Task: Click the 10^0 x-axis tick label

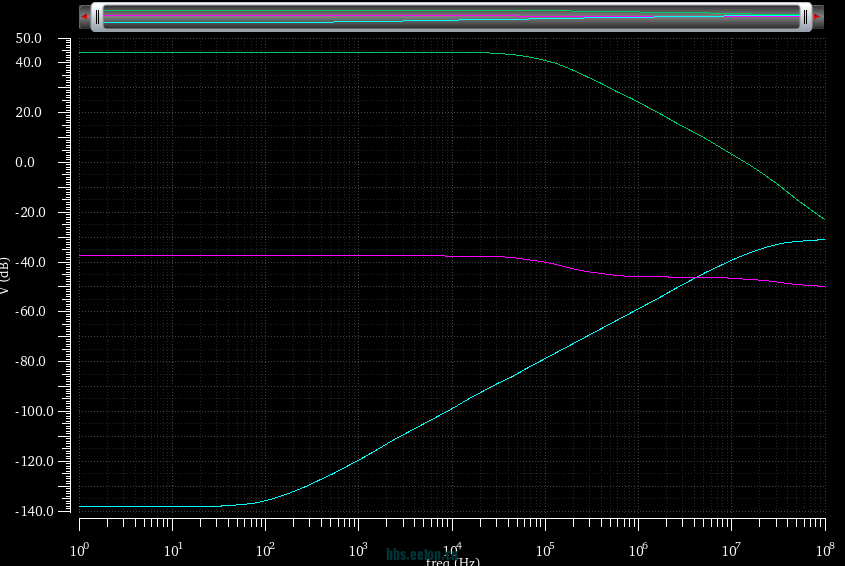Action: 80,550
